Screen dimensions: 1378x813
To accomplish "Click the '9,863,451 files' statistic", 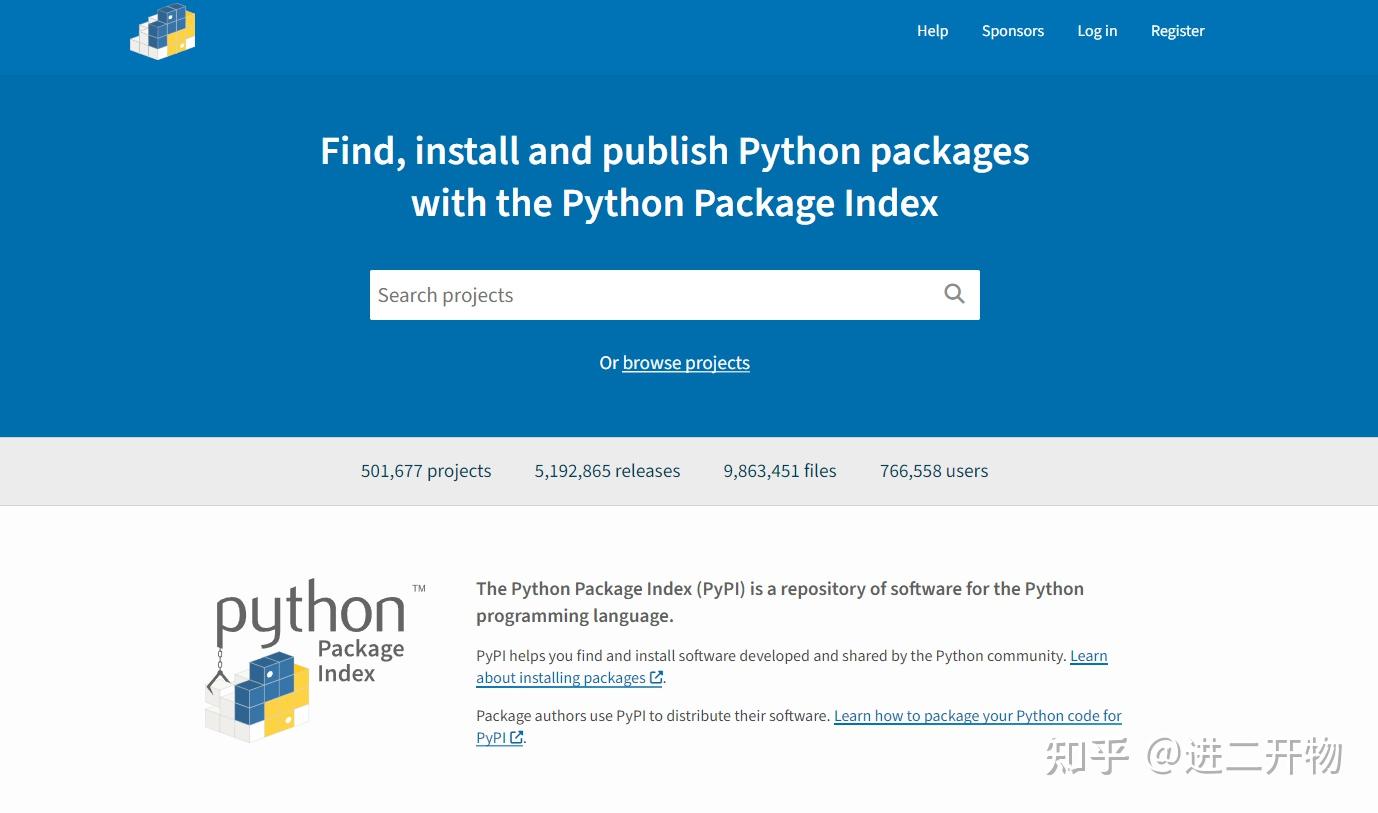I will tap(780, 470).
